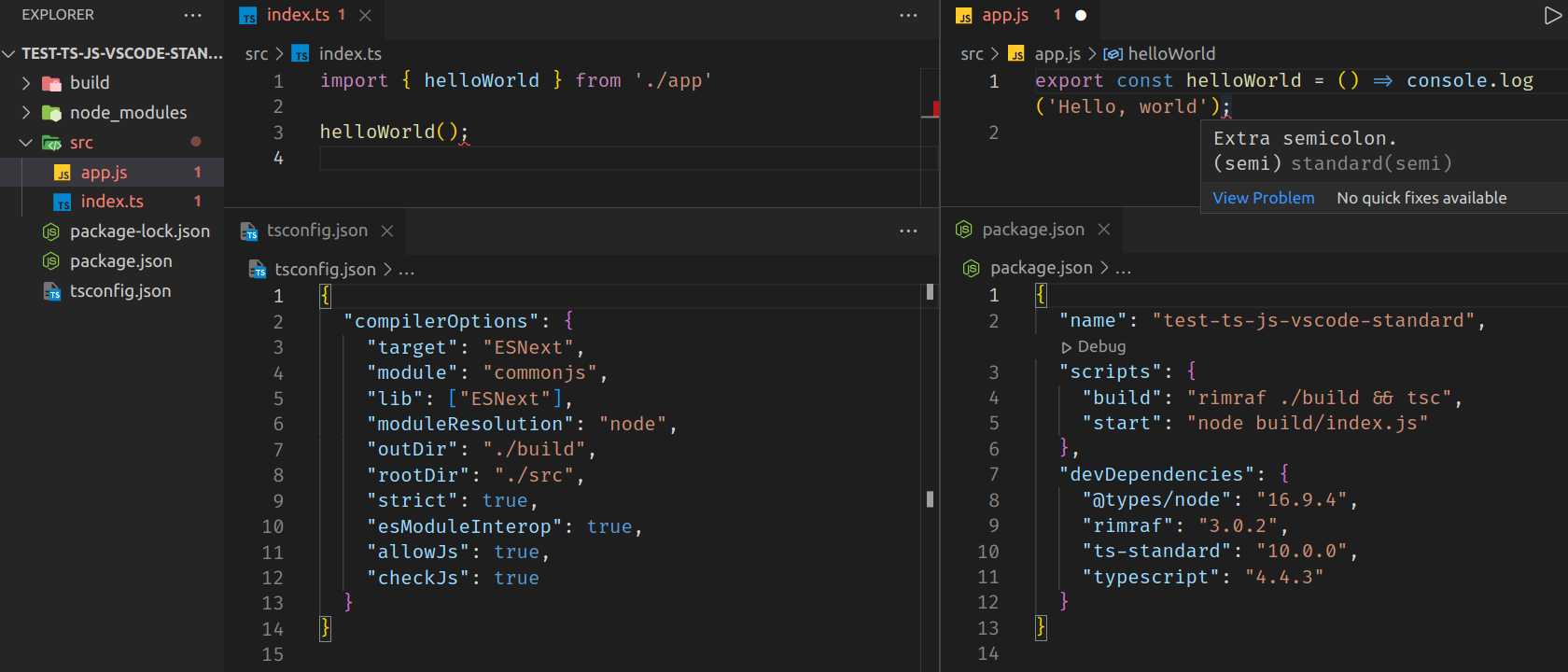Click unsaved dot on app.js tab
This screenshot has width=1568, height=672.
1081,15
